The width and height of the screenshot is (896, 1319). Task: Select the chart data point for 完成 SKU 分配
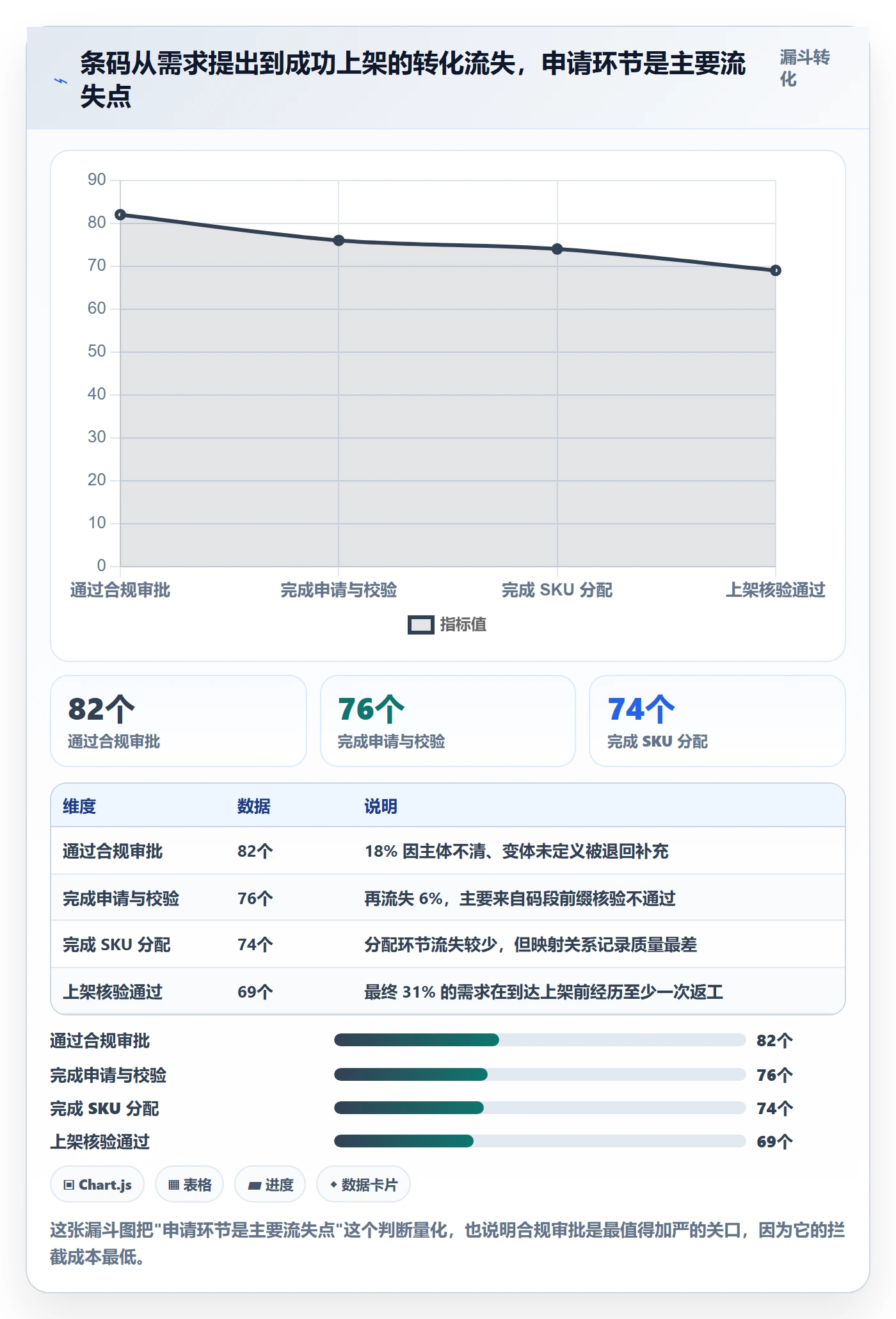557,249
